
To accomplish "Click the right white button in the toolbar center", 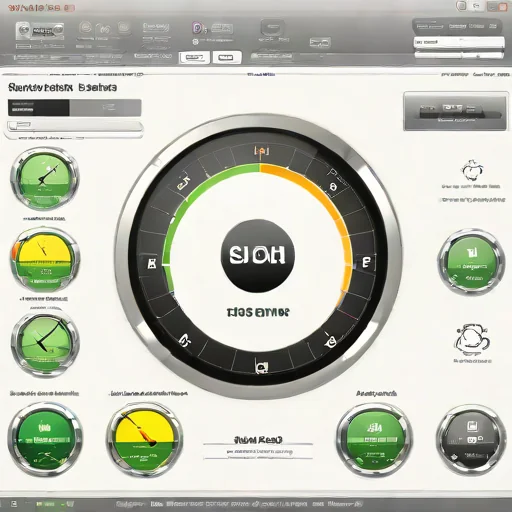I will point(227,57).
